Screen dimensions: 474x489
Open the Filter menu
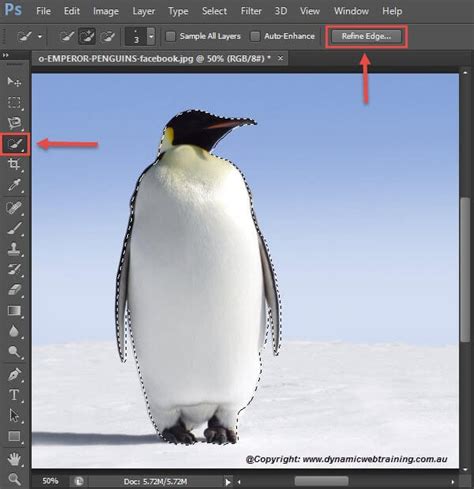[x=251, y=11]
